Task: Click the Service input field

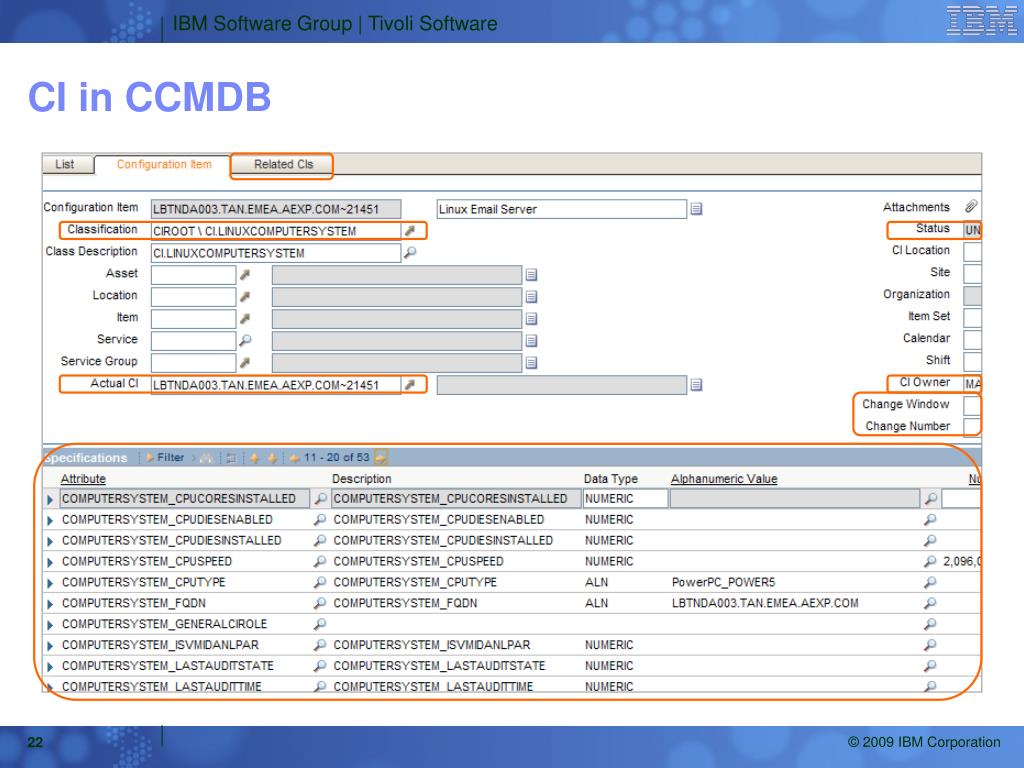Action: click(x=193, y=340)
